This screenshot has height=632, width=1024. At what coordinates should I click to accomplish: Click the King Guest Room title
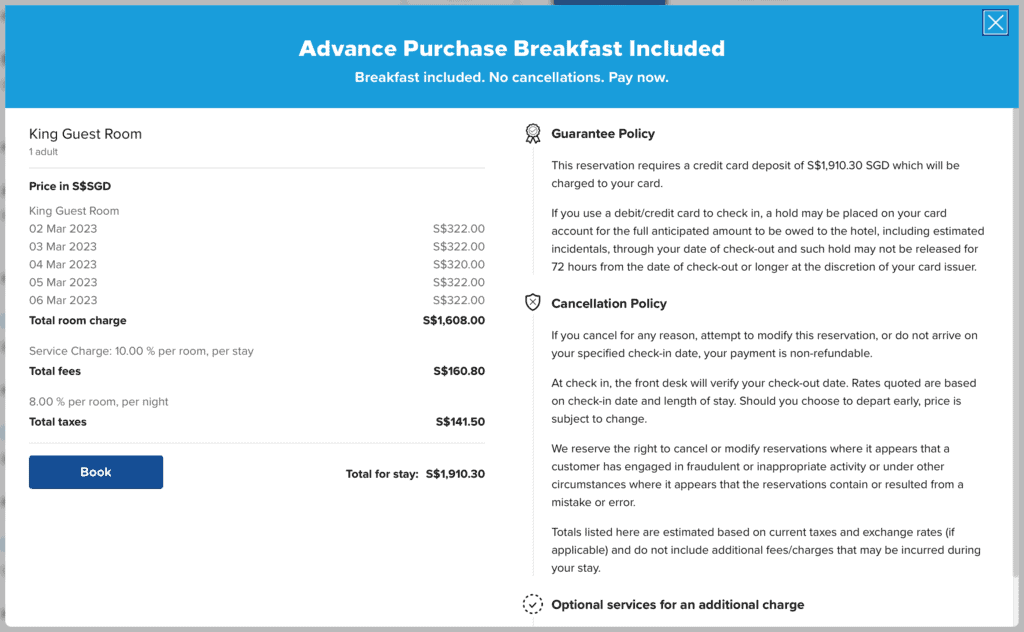coord(85,133)
